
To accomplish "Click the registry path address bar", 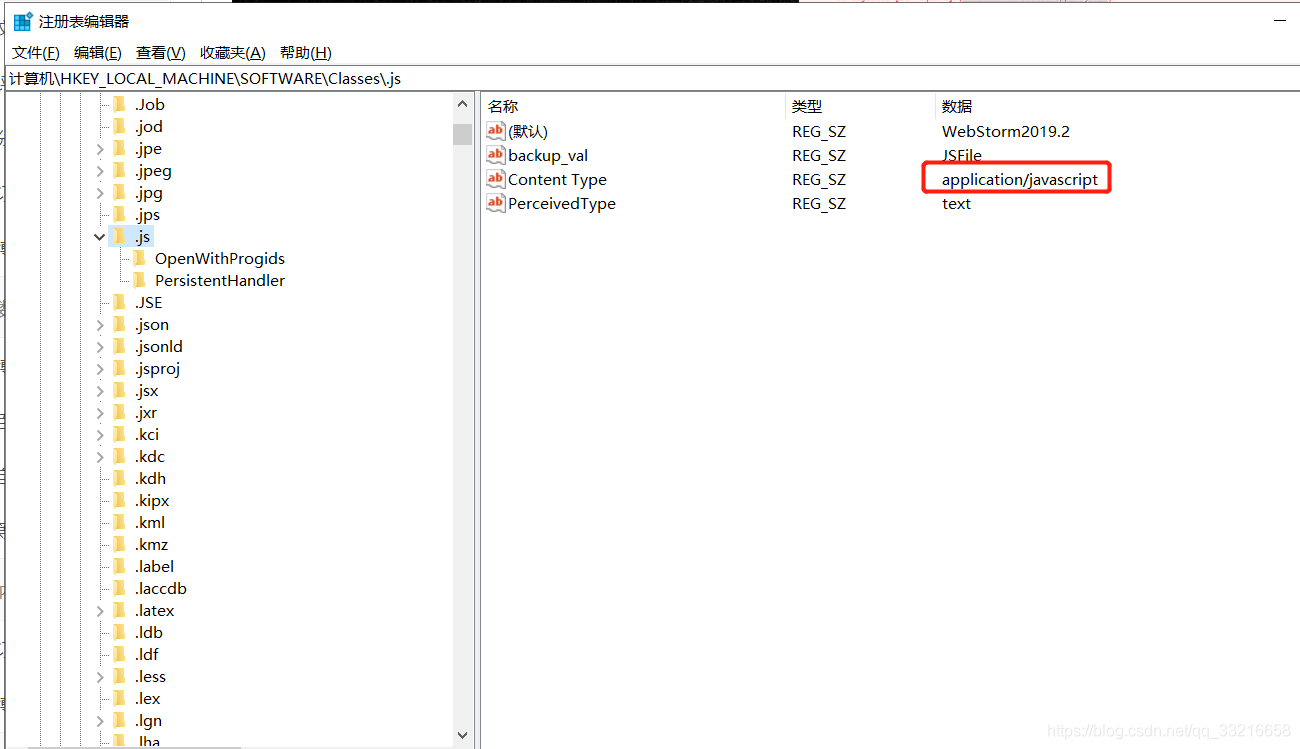I will 650,78.
